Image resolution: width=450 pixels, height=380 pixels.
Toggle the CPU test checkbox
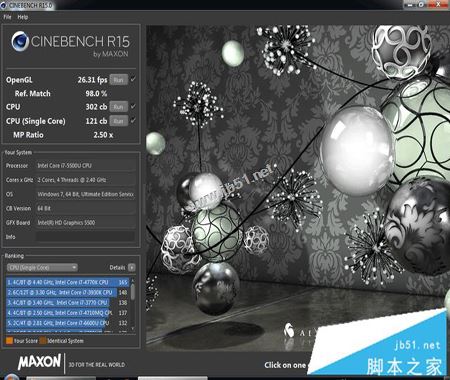click(133, 107)
